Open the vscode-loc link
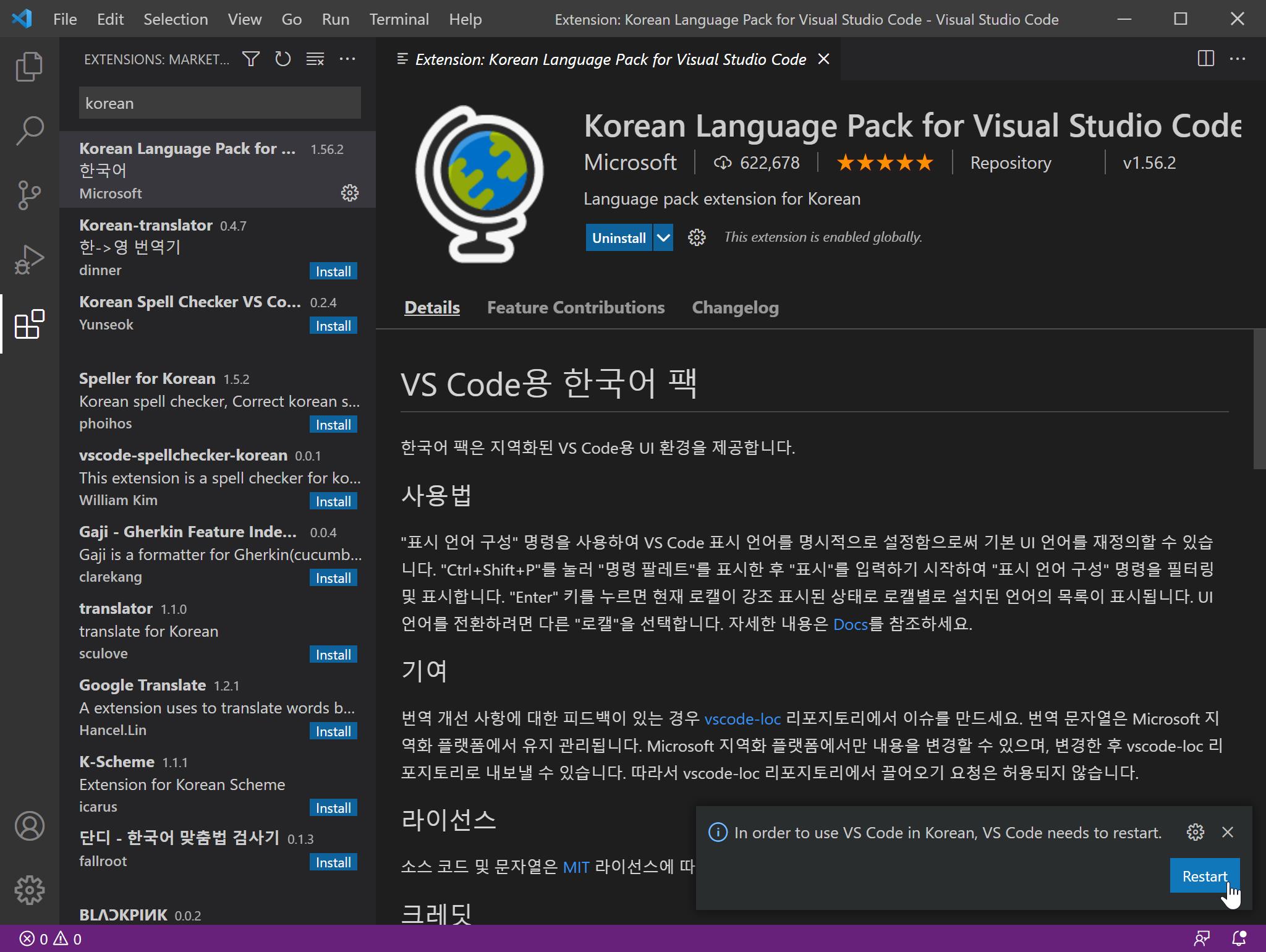This screenshot has width=1266, height=952. pyautogui.click(x=742, y=719)
